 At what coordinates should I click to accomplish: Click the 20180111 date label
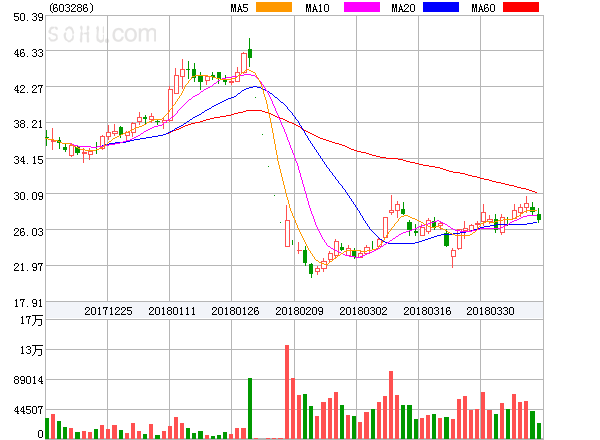(172, 311)
